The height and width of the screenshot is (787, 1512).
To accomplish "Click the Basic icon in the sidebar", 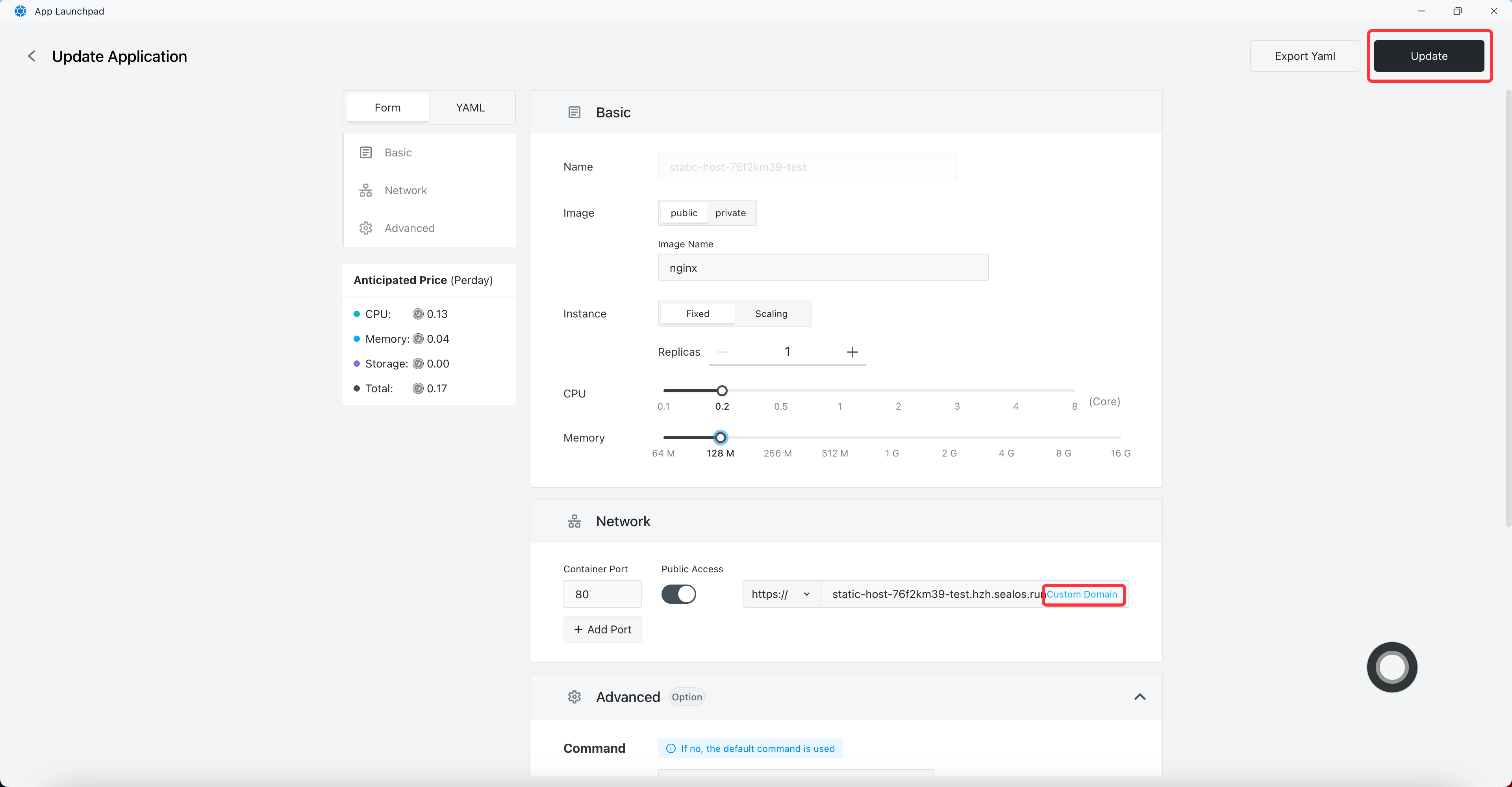I will [366, 153].
